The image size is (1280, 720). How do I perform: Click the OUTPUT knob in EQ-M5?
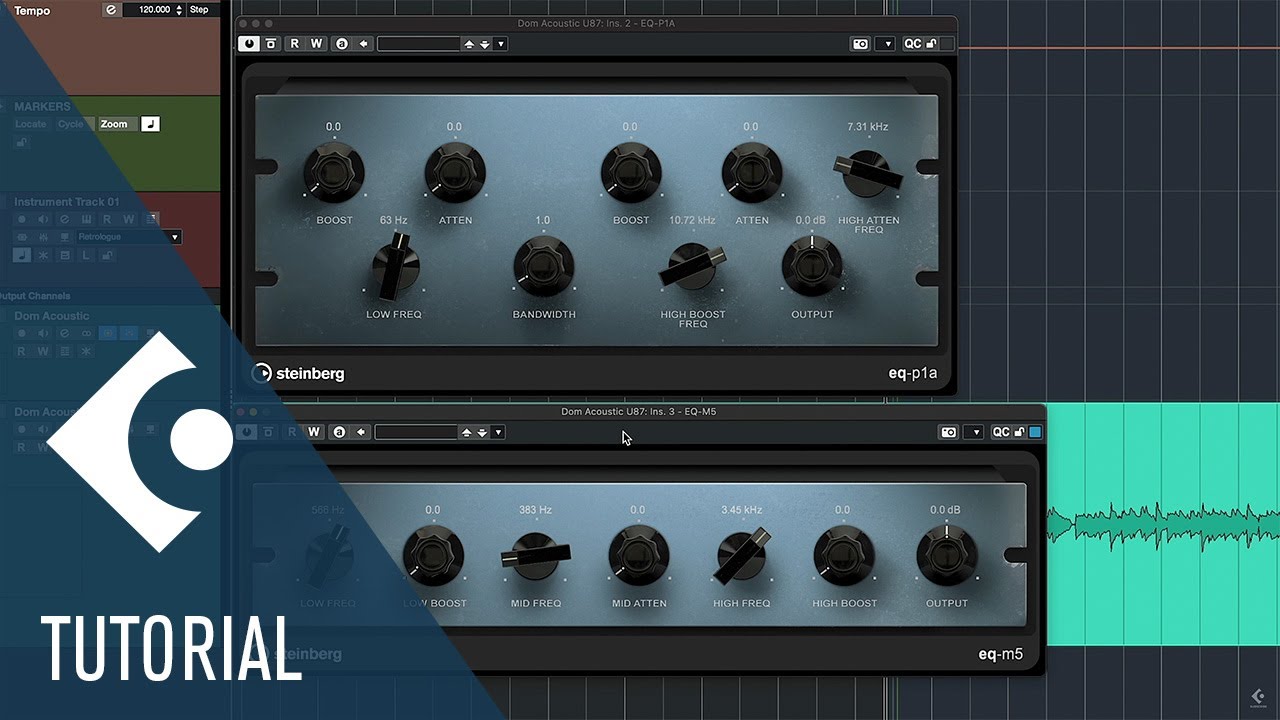coord(947,555)
